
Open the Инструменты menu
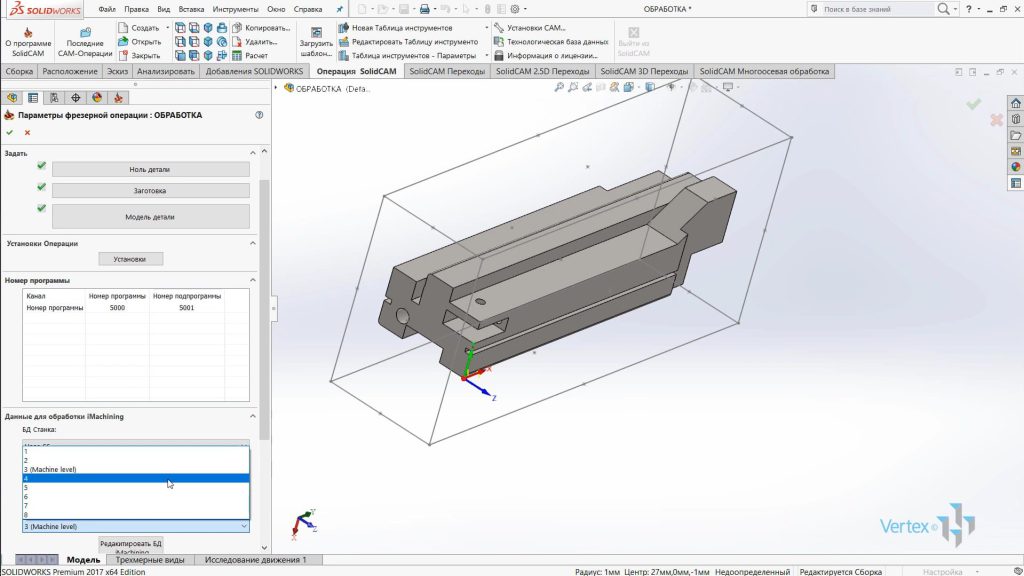(235, 9)
